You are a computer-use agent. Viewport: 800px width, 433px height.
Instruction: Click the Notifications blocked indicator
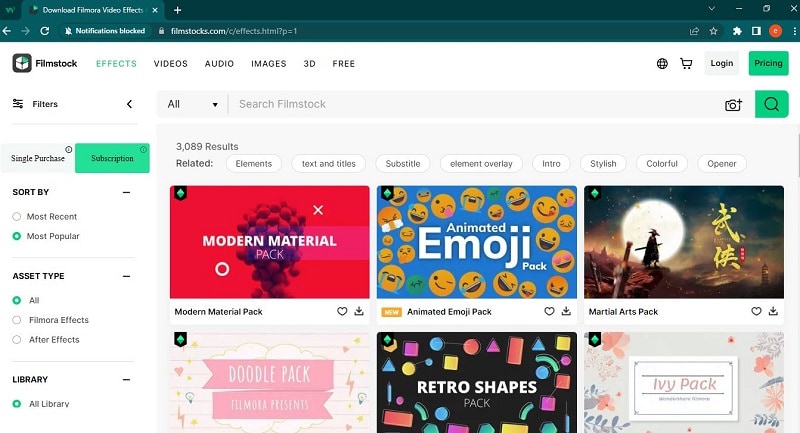pos(105,31)
